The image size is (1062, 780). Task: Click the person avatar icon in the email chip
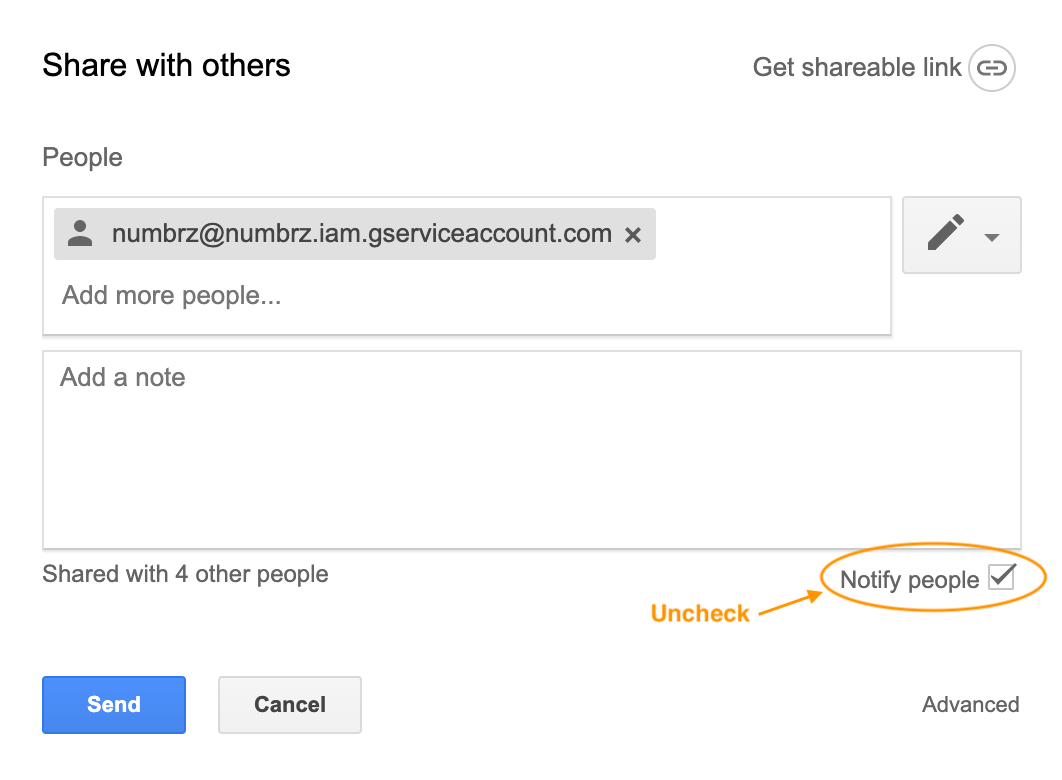pos(80,234)
